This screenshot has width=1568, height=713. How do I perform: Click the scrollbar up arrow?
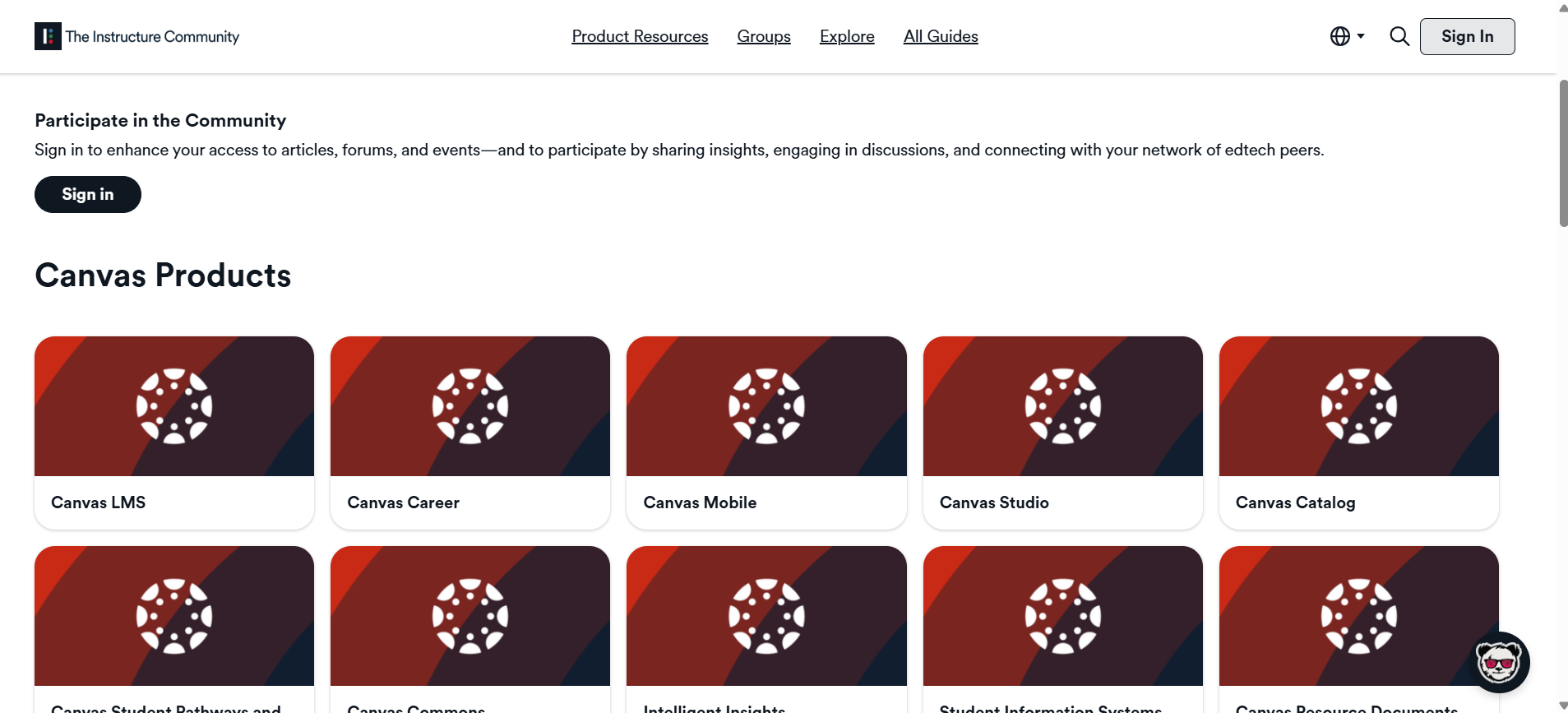[1563, 7]
